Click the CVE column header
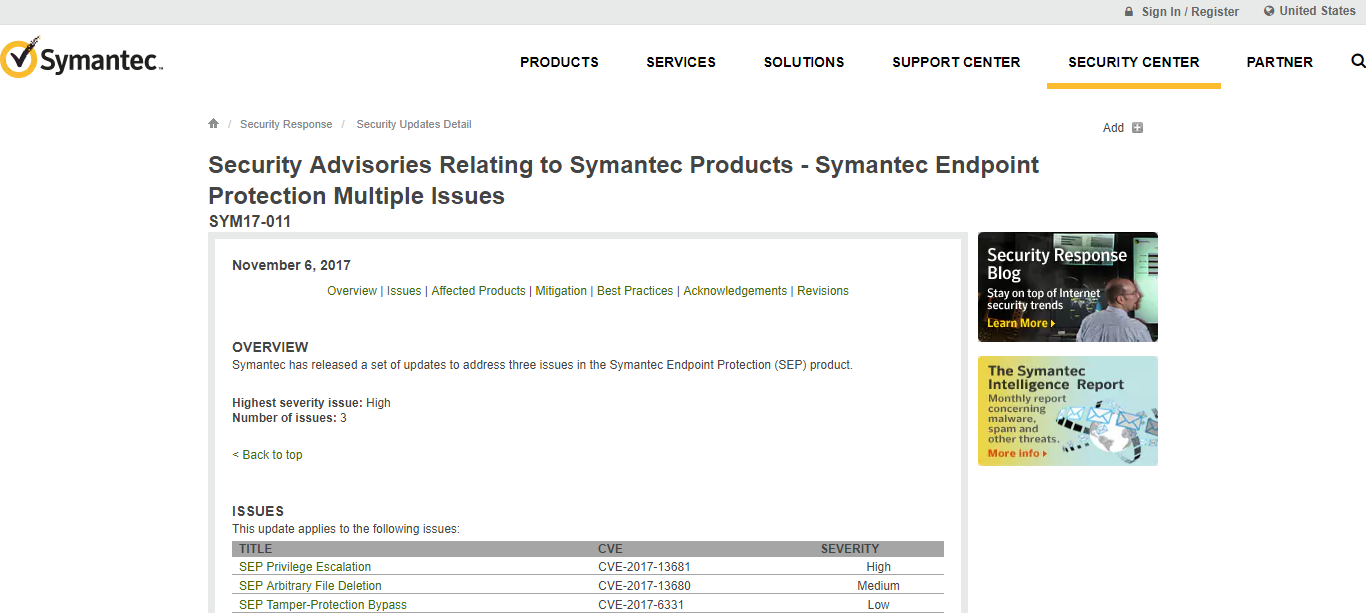1366x613 pixels. coord(610,549)
